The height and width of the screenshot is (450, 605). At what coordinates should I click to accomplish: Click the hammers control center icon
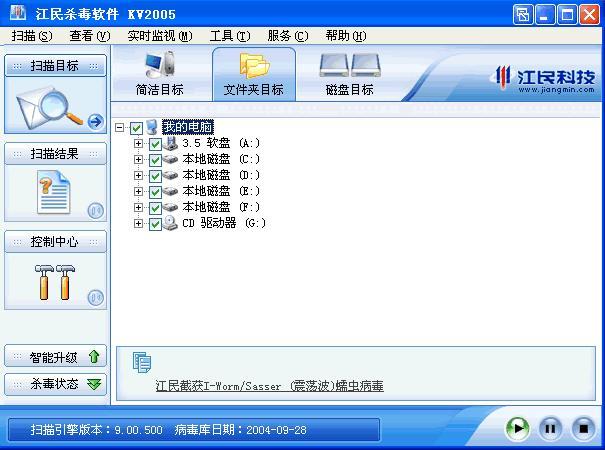coord(55,282)
